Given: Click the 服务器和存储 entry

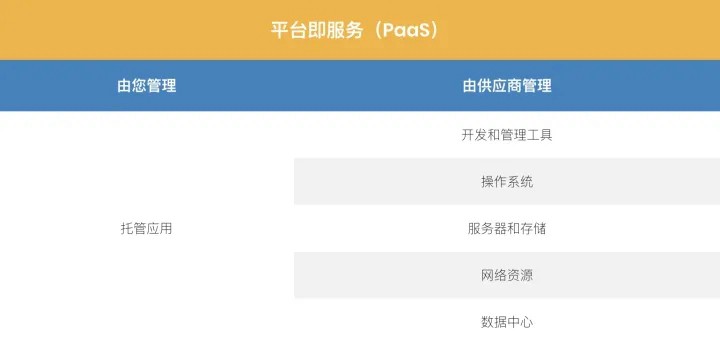Looking at the screenshot, I should 507,228.
